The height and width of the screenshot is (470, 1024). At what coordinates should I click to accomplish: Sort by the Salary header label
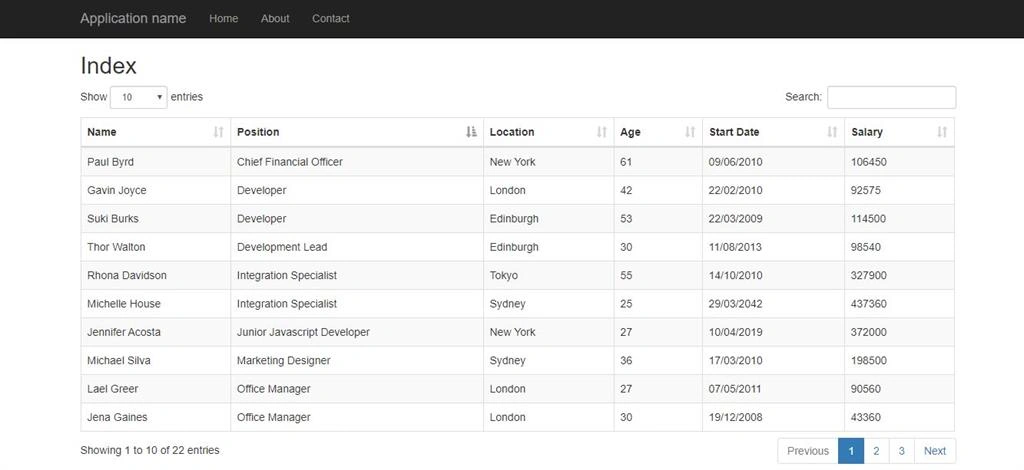(867, 133)
